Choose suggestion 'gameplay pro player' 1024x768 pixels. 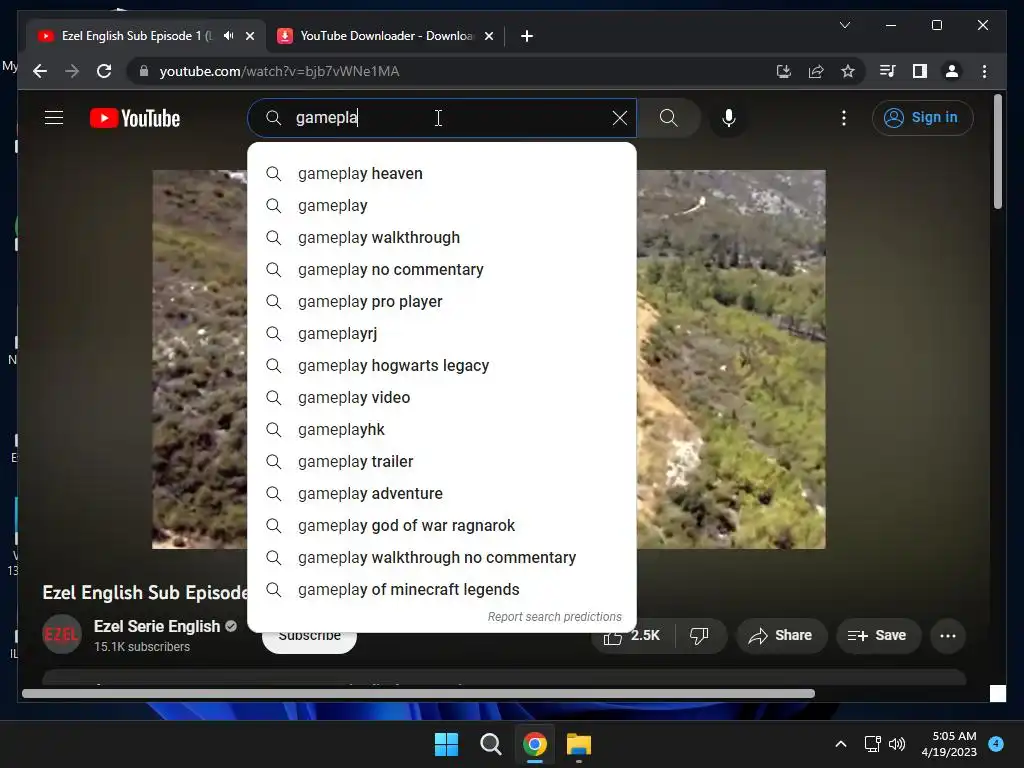442,302
